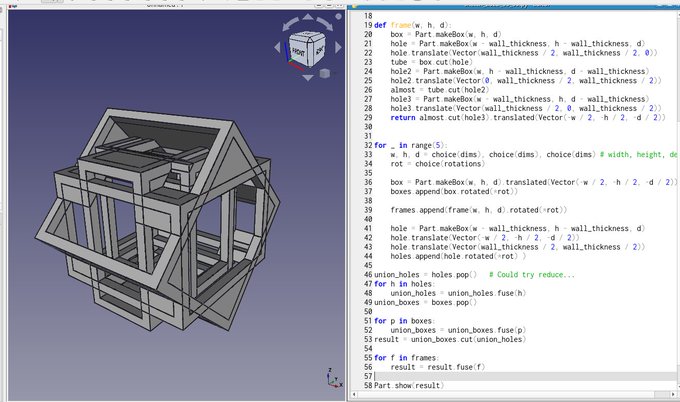Click the '# width, height' comment on line 33

pos(637,154)
